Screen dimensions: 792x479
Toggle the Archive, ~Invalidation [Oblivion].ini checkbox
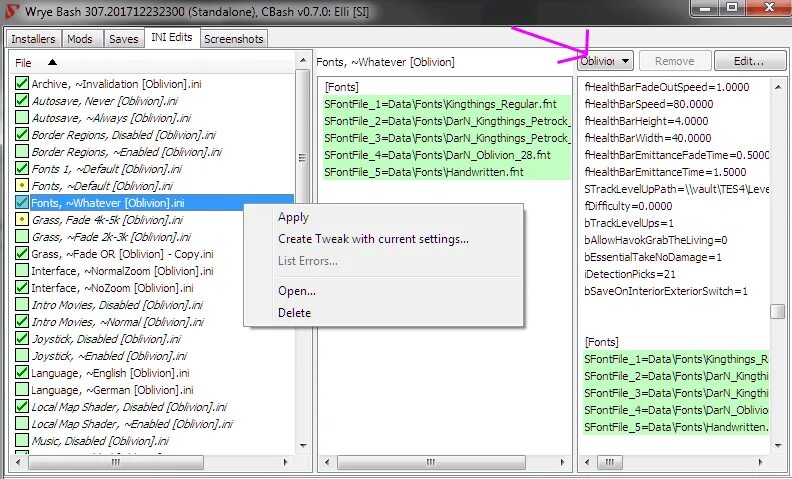(22, 83)
